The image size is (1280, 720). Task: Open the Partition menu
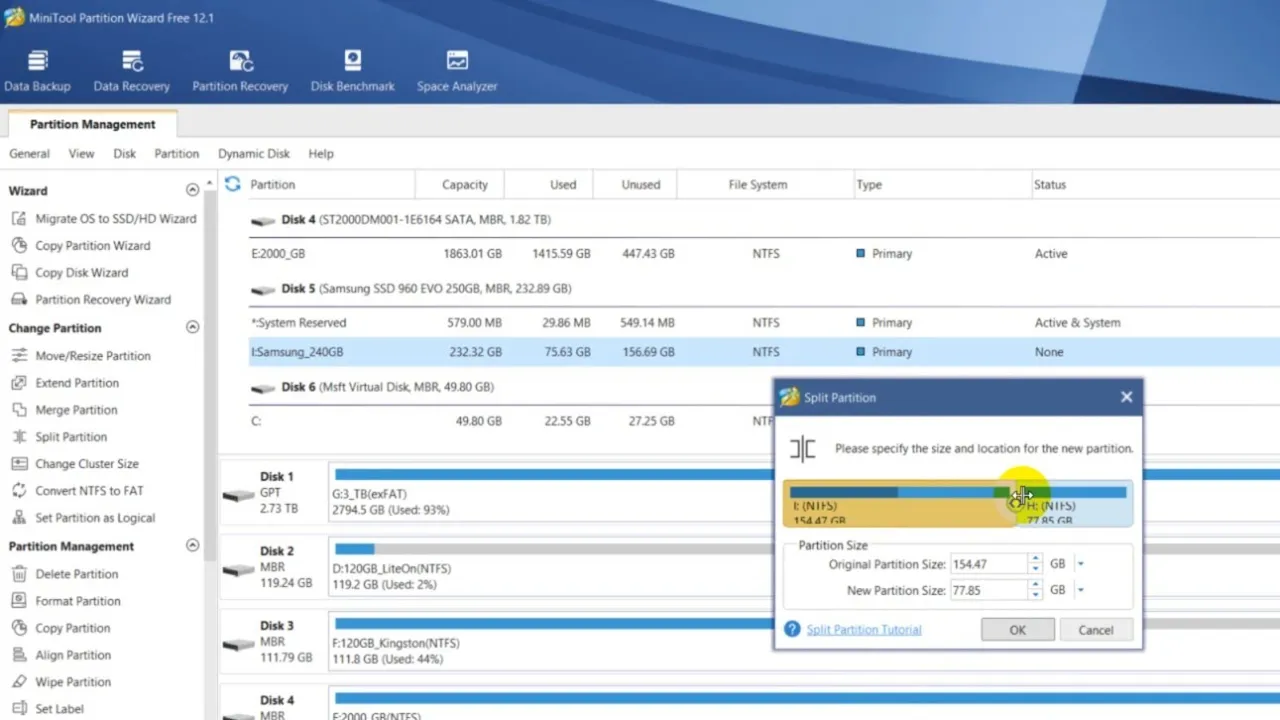pos(176,153)
